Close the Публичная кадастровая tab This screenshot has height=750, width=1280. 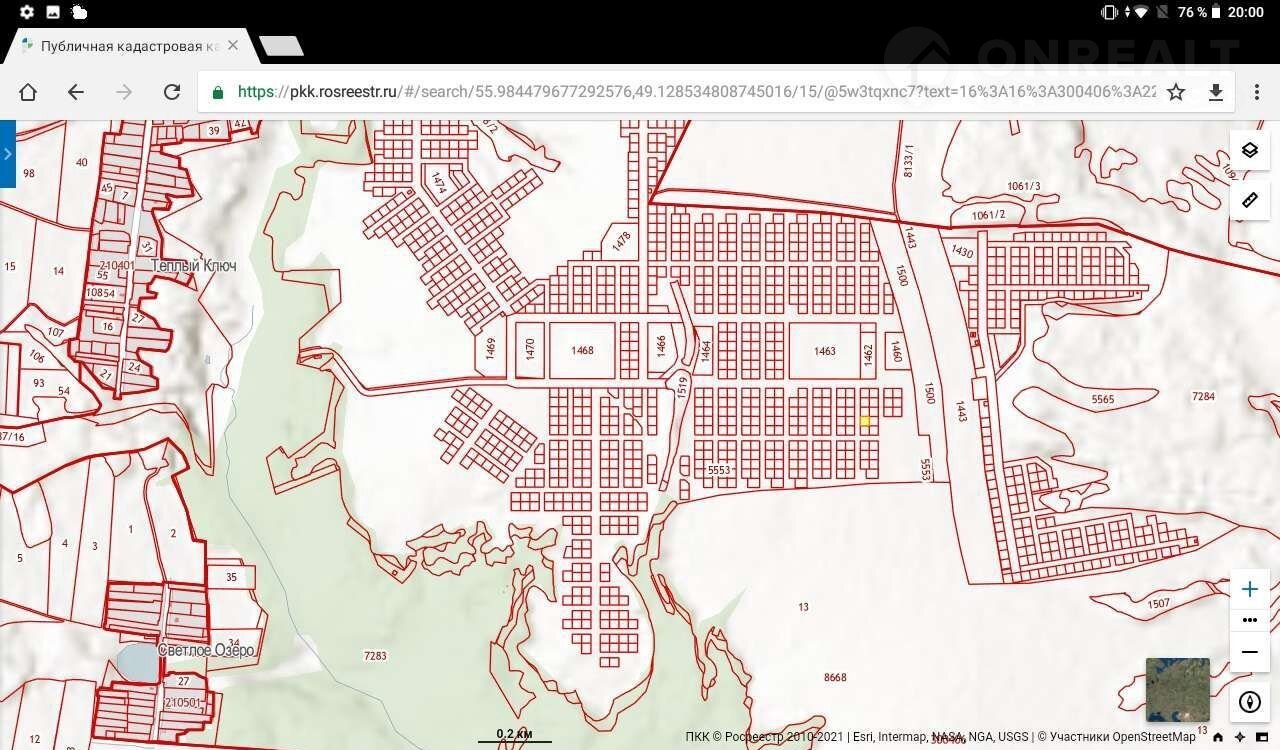233,46
